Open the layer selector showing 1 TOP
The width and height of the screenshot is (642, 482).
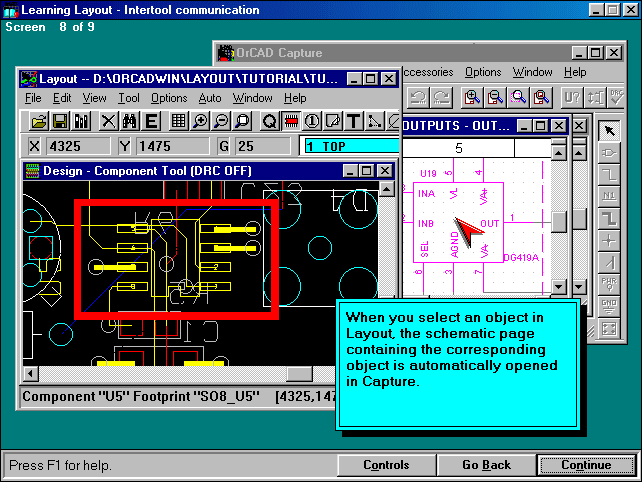[x=349, y=146]
